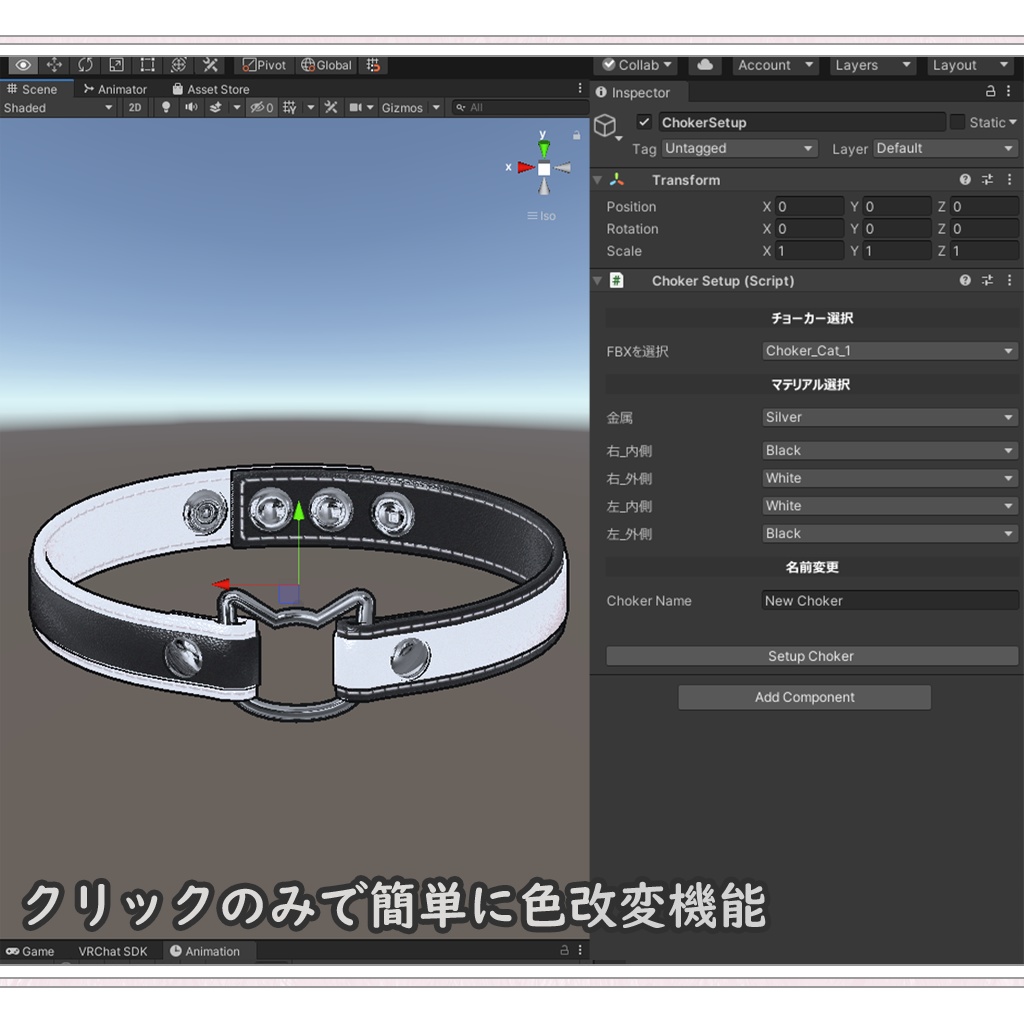The height and width of the screenshot is (1024, 1024).
Task: Select the Scale tool
Action: point(116,64)
